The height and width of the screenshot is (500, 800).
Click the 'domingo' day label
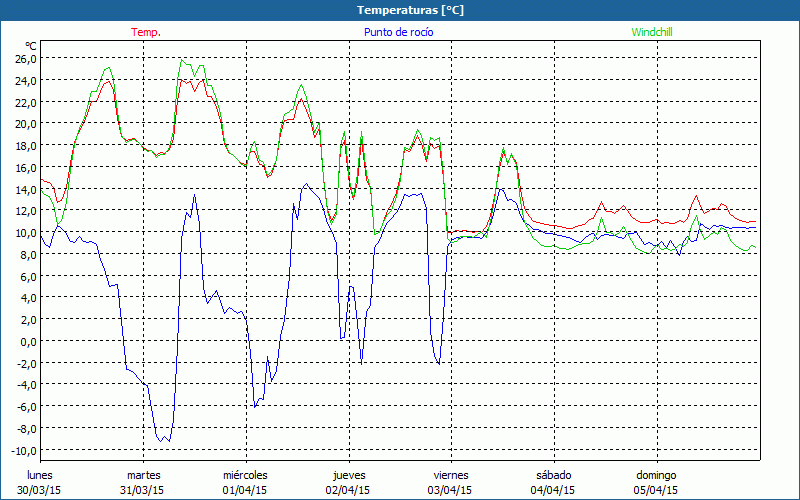656,475
